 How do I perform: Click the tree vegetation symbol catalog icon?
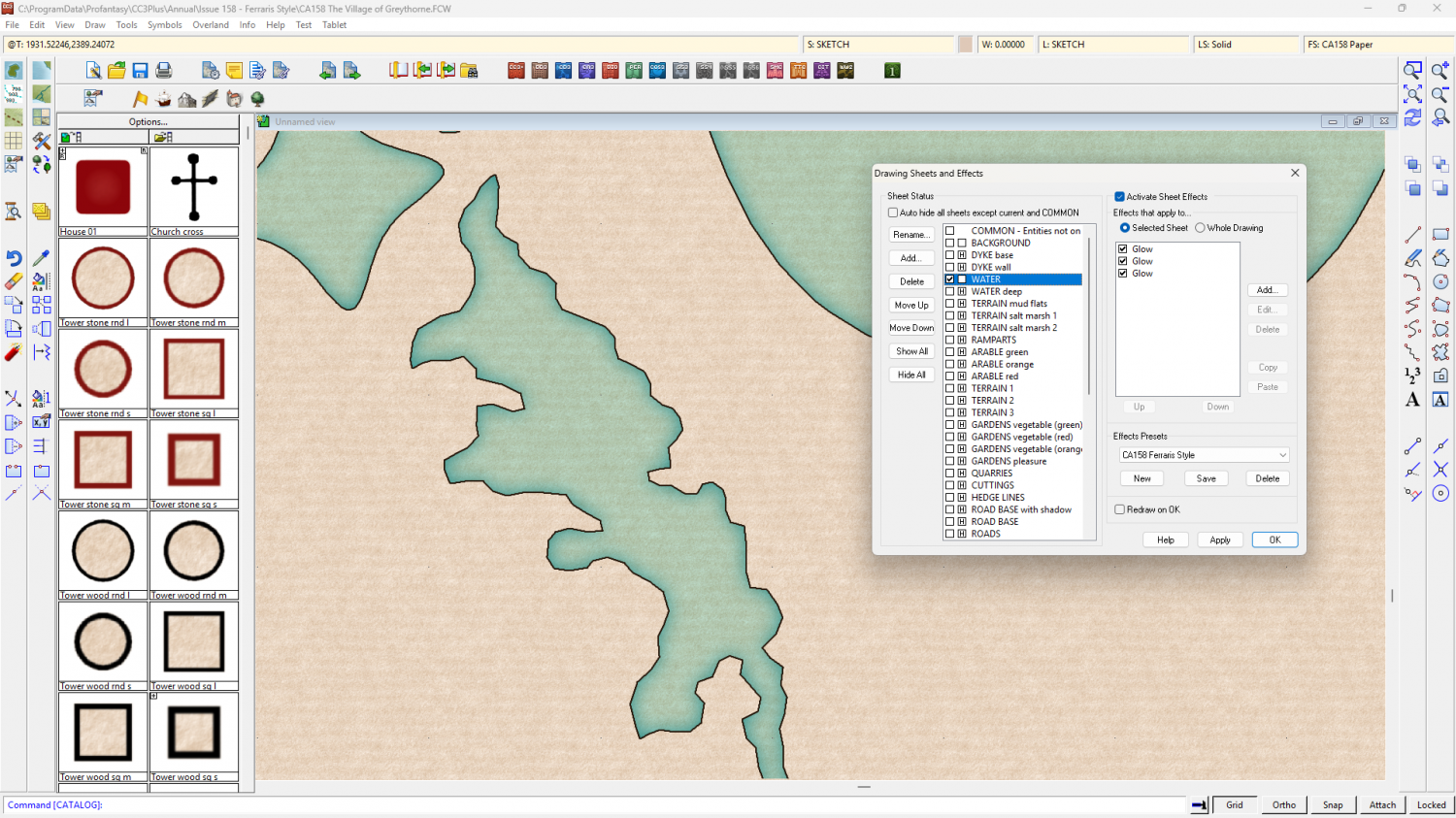[257, 99]
